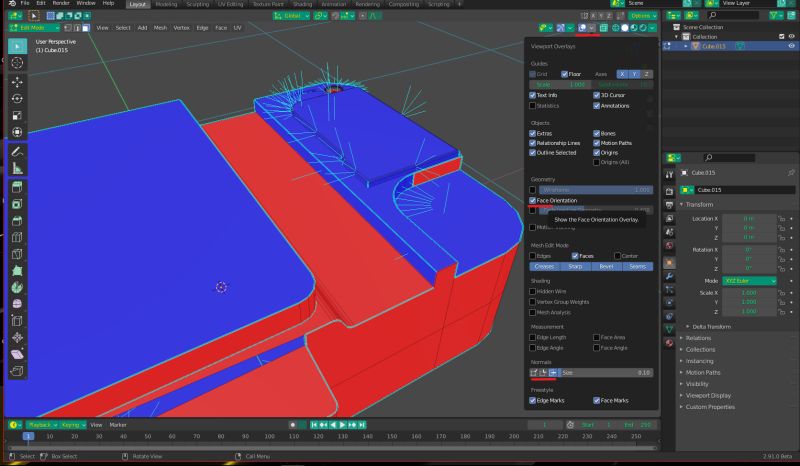The height and width of the screenshot is (466, 800).
Task: Activate the Scale tool
Action: pos(17,115)
